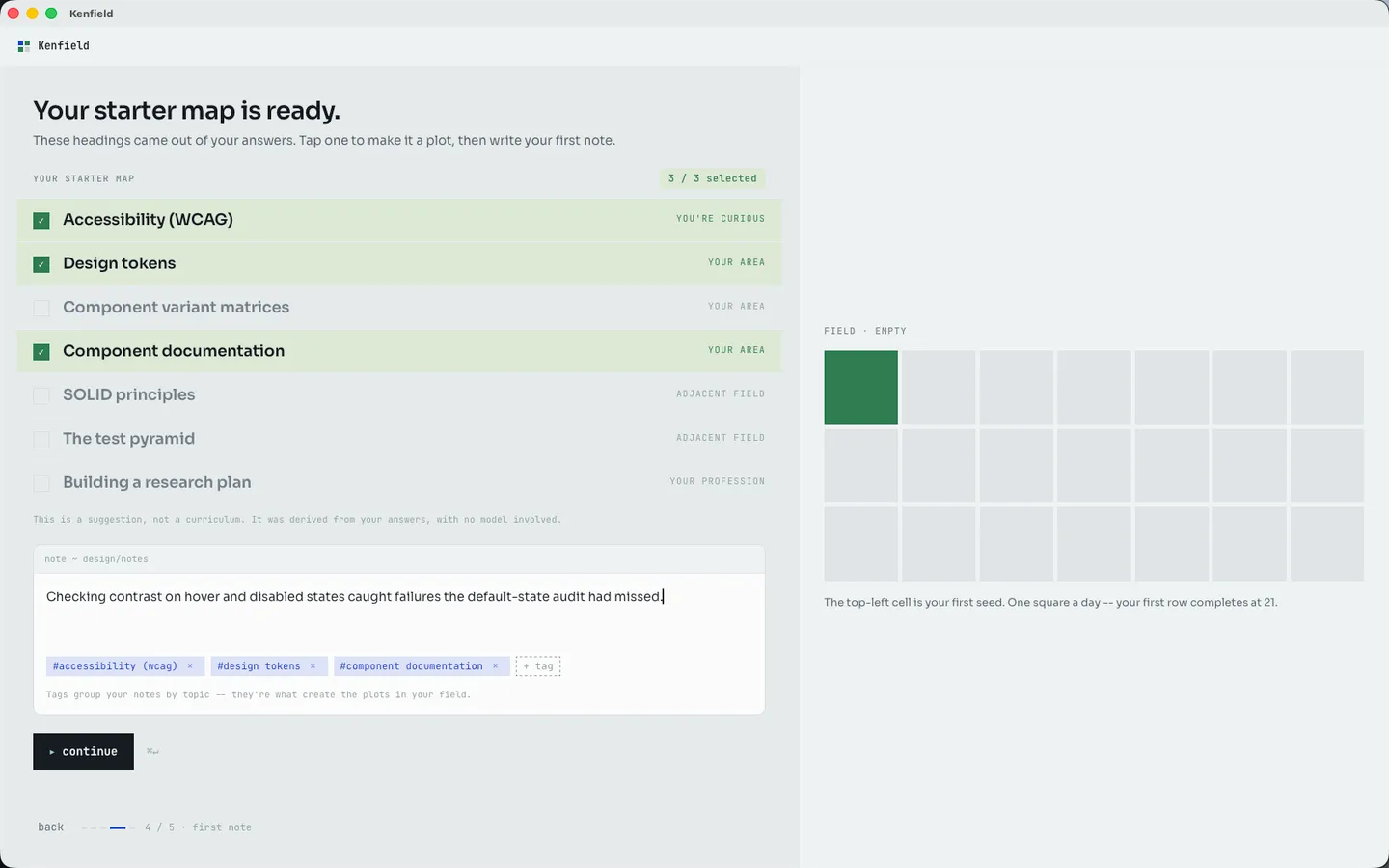Click the "The top-left cell is your first seed" caption

pyautogui.click(x=1050, y=602)
